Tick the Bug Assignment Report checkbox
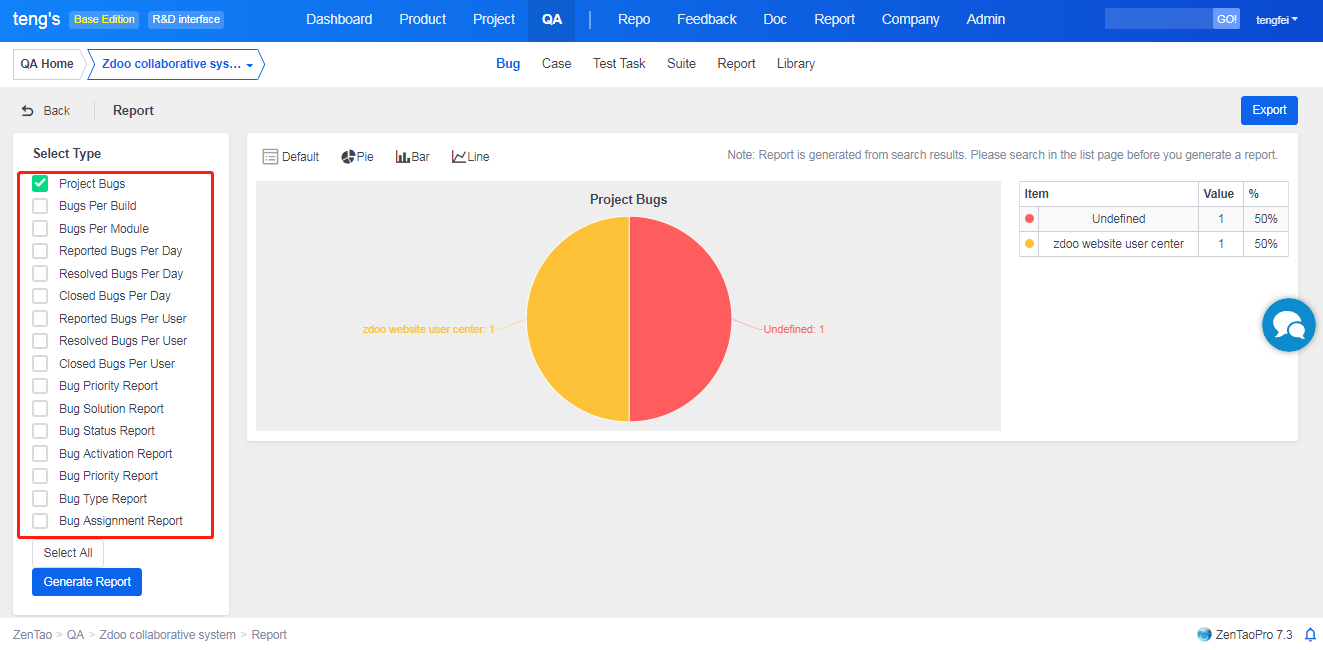1323x650 pixels. click(x=40, y=521)
